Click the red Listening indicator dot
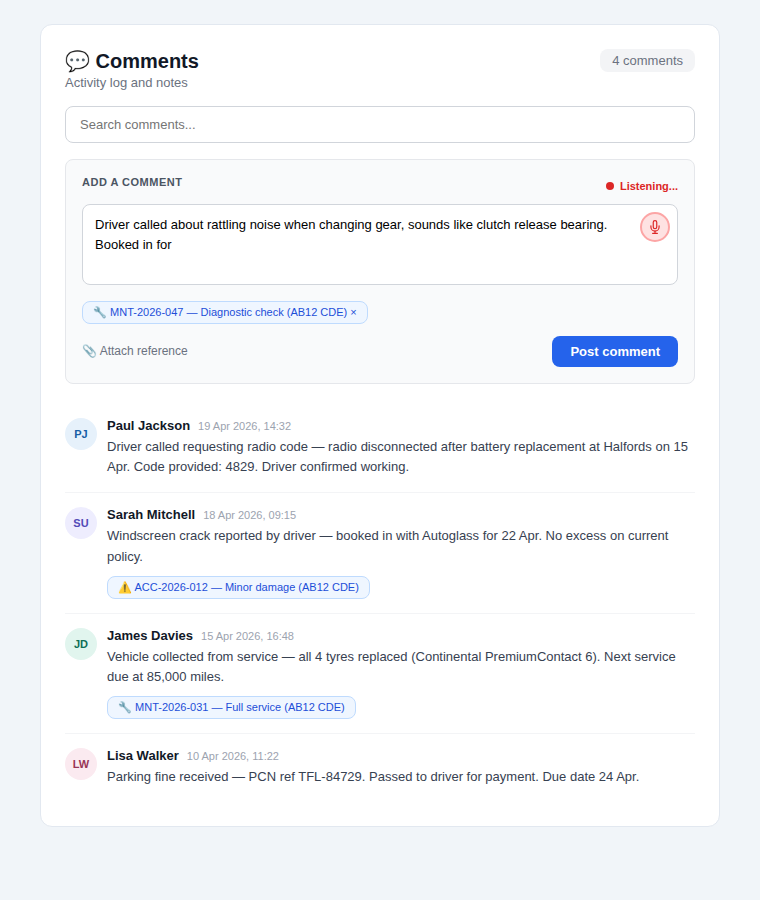 pos(612,186)
